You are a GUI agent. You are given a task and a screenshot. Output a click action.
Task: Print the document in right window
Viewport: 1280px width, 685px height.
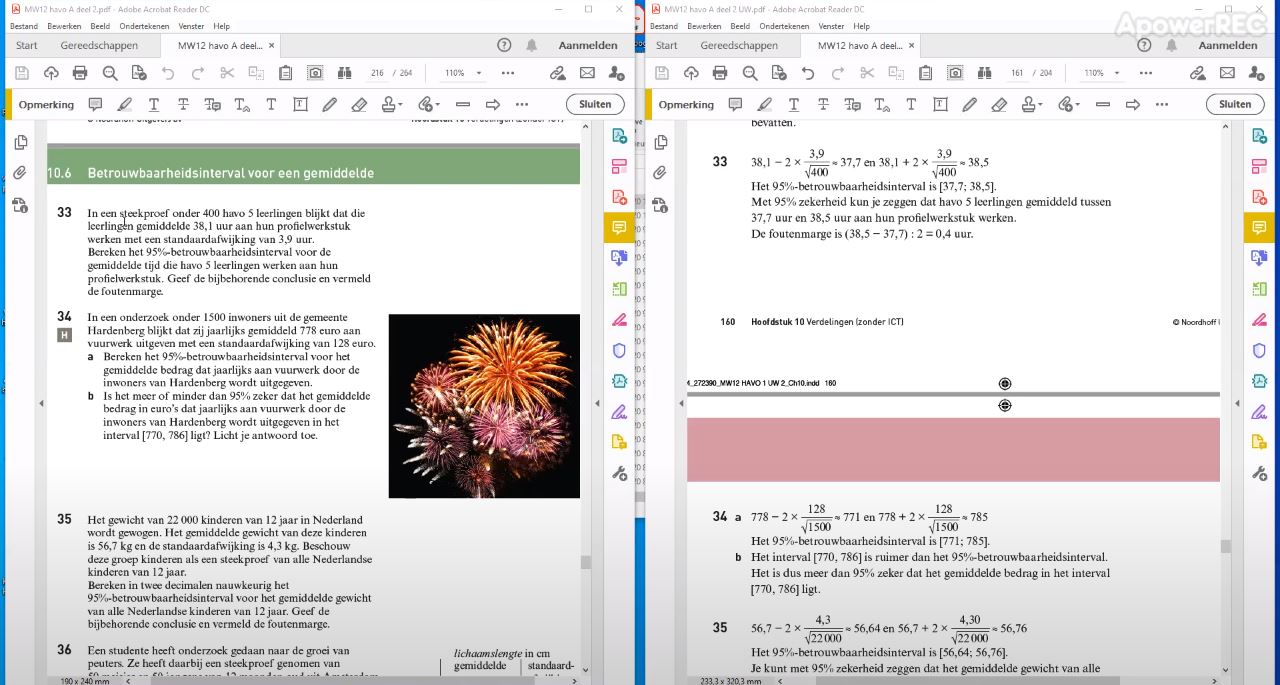(x=720, y=73)
